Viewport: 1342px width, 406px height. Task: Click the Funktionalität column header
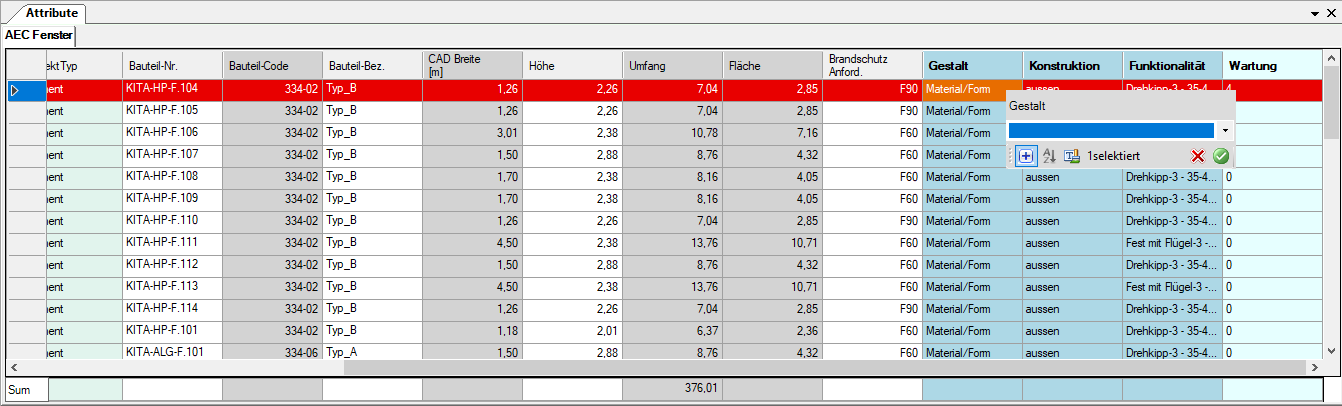pos(1172,65)
